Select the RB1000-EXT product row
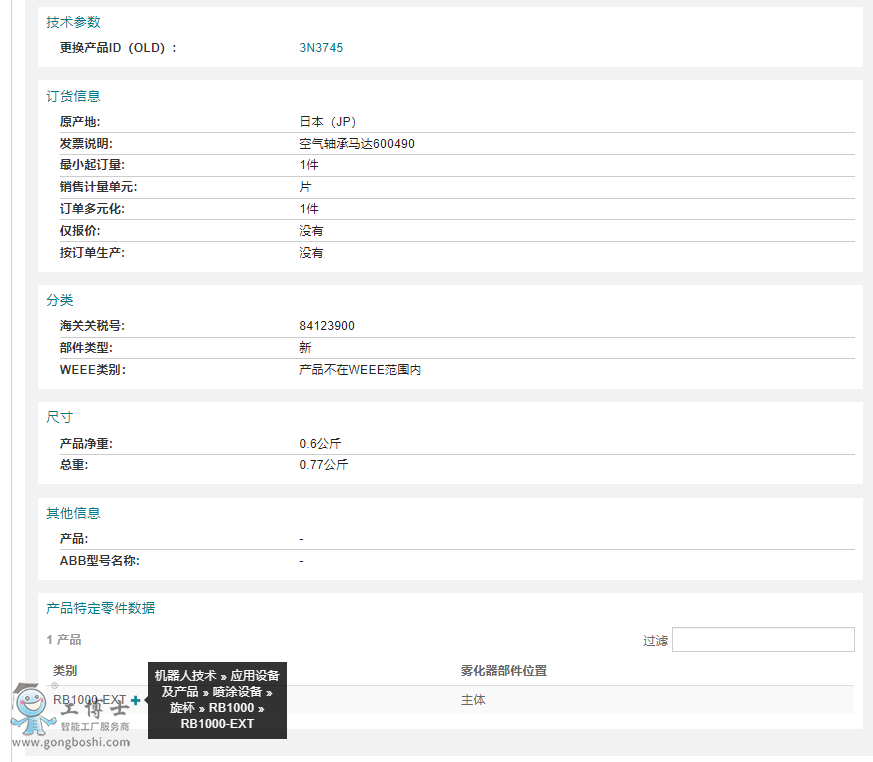Viewport: 873px width, 762px height. pyautogui.click(x=90, y=700)
